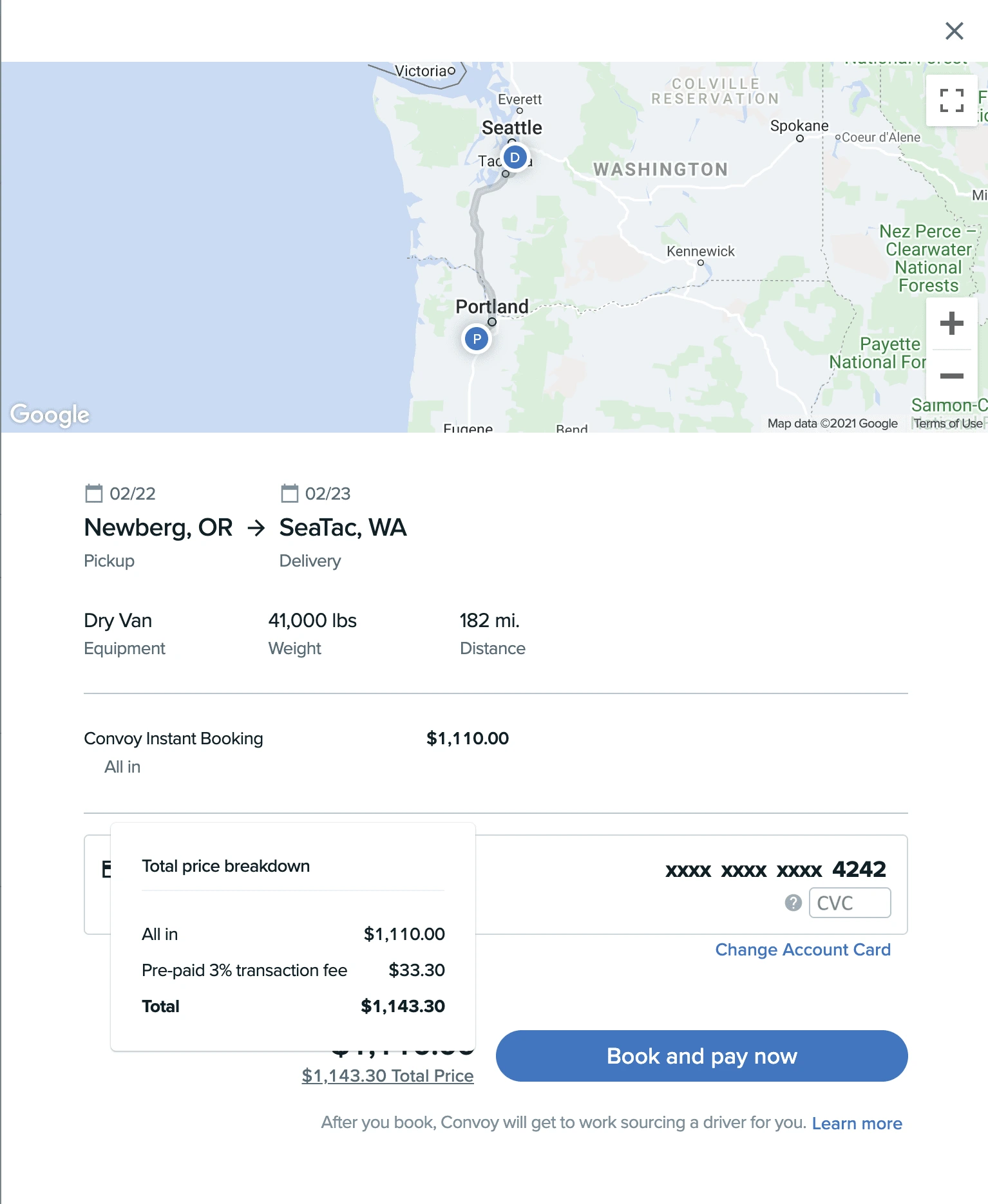Zoom in on the map
The image size is (988, 1204).
951,323
